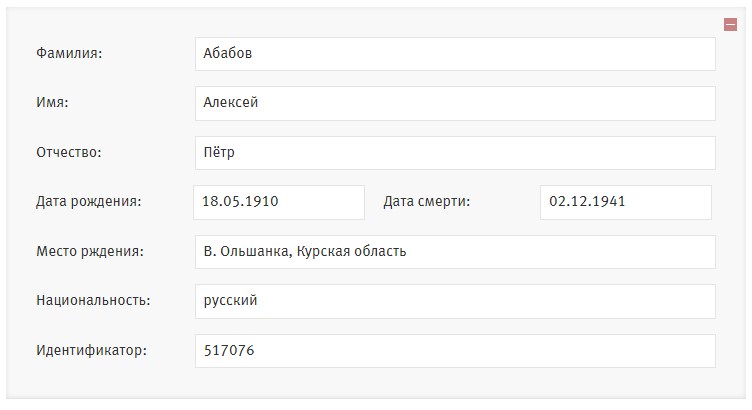Click the Отчество label
The width and height of the screenshot is (752, 410).
pyautogui.click(x=69, y=152)
